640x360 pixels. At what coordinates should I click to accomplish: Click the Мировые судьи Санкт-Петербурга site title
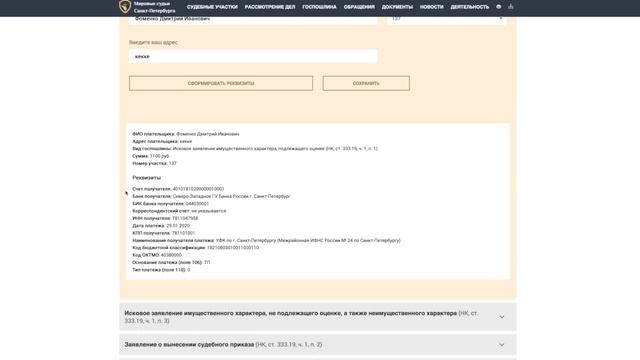click(x=154, y=7)
